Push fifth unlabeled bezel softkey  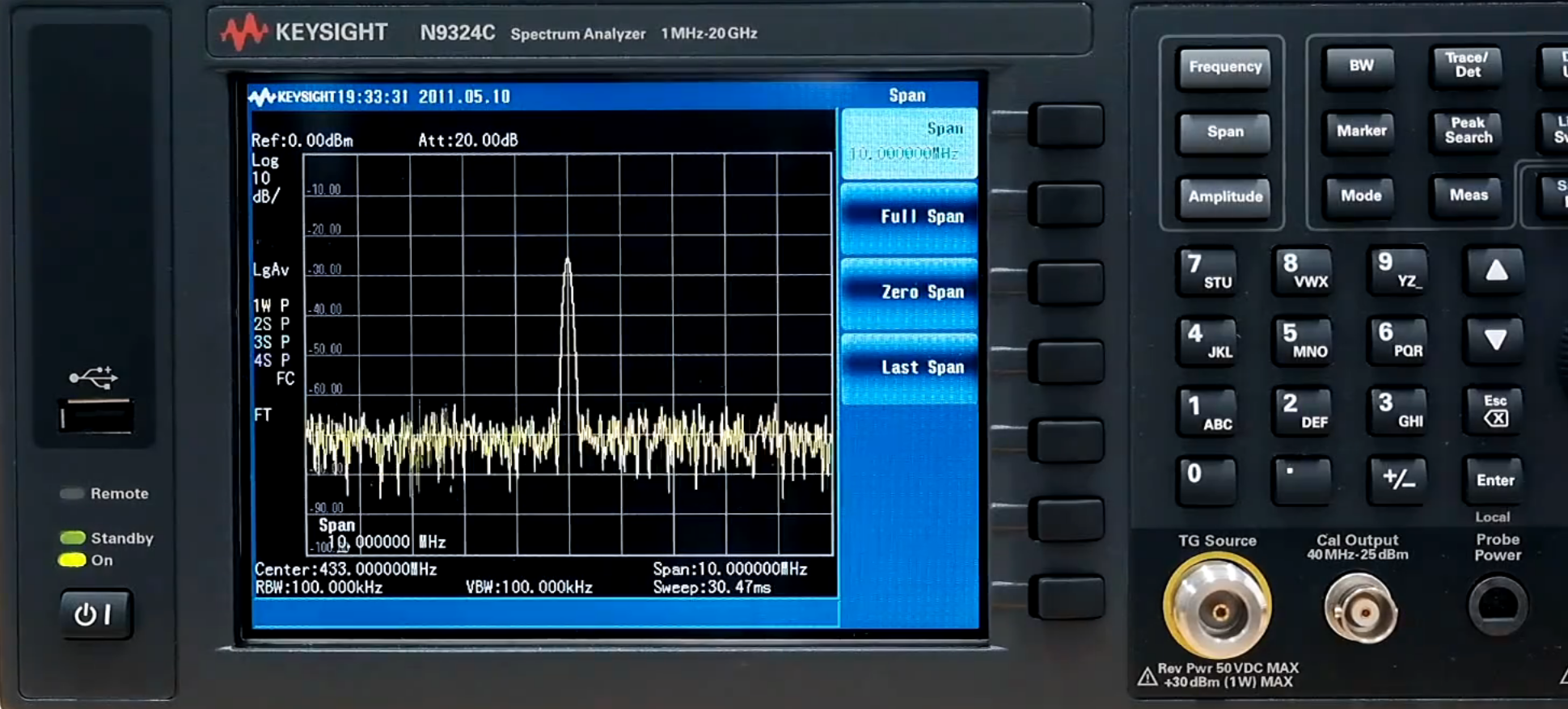pos(1067,441)
